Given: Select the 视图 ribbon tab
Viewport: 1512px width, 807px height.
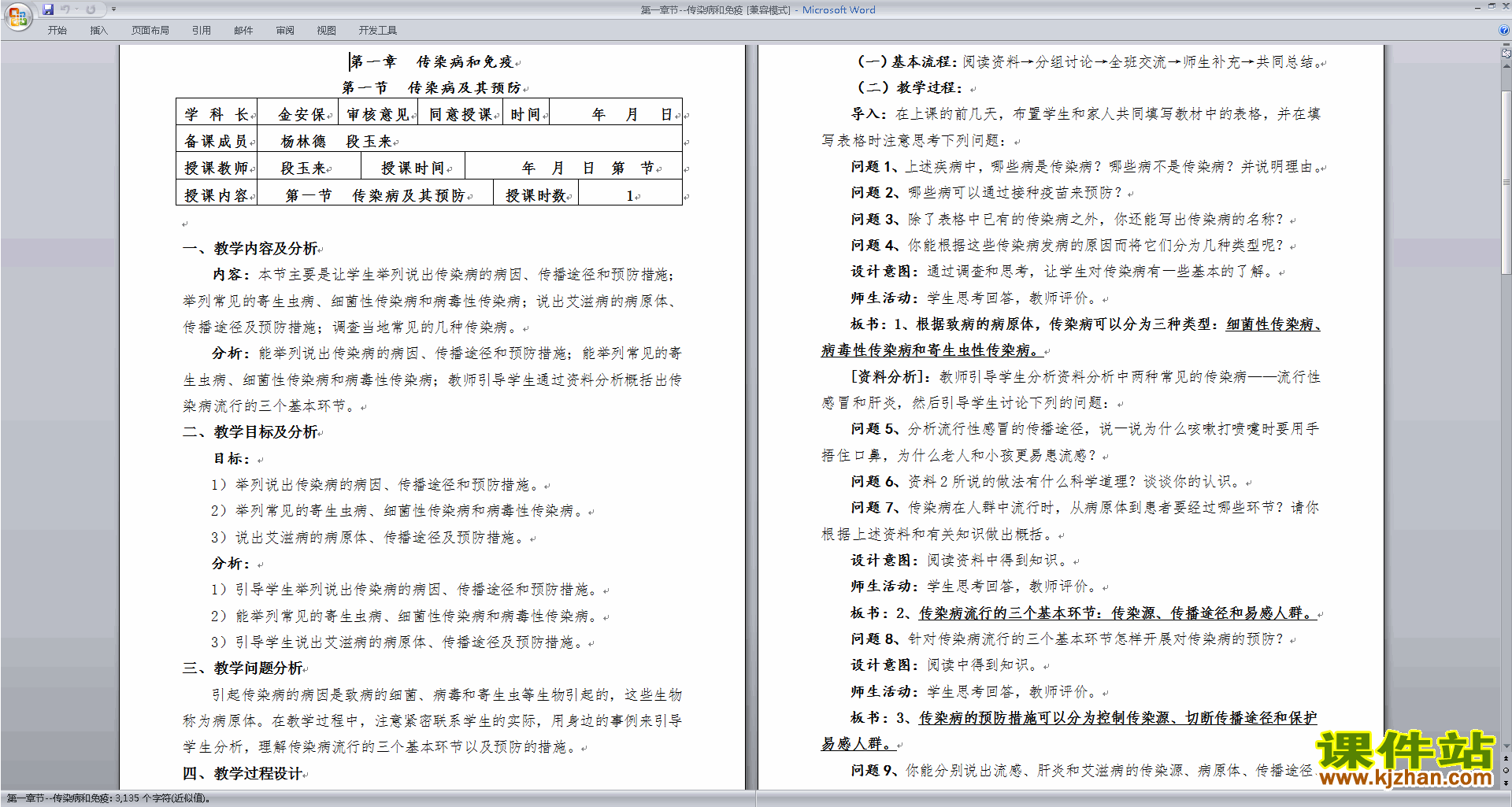Looking at the screenshot, I should click(326, 31).
